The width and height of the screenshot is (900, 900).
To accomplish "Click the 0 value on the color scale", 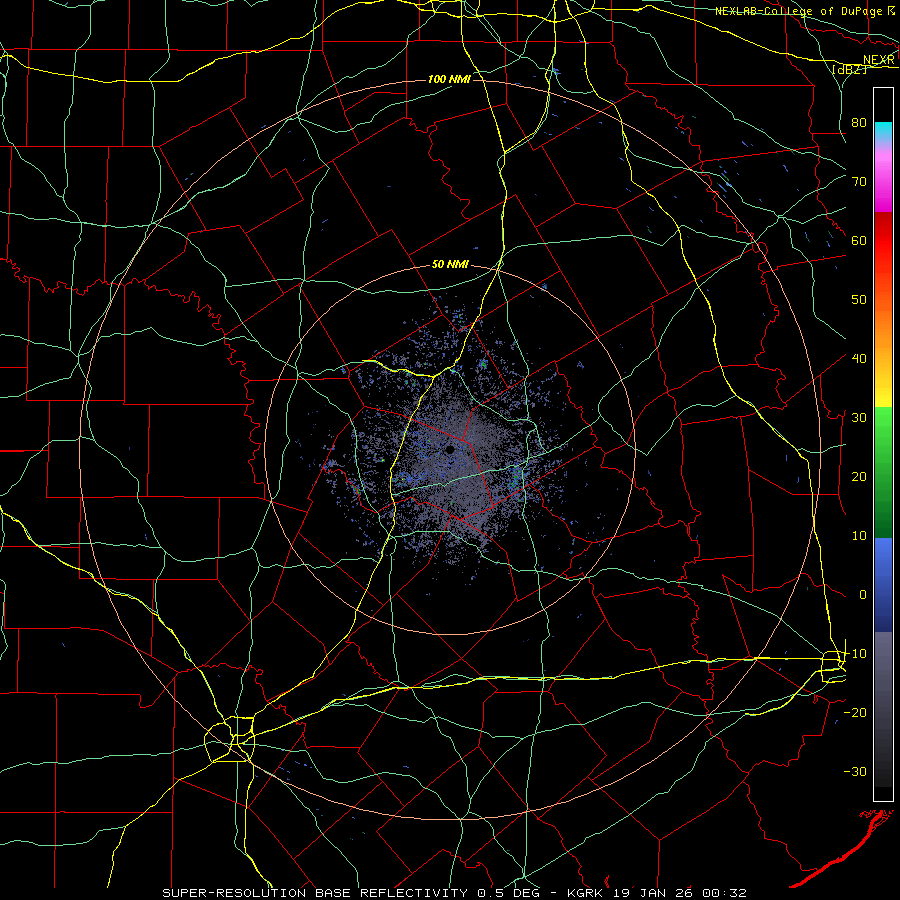I will click(863, 595).
